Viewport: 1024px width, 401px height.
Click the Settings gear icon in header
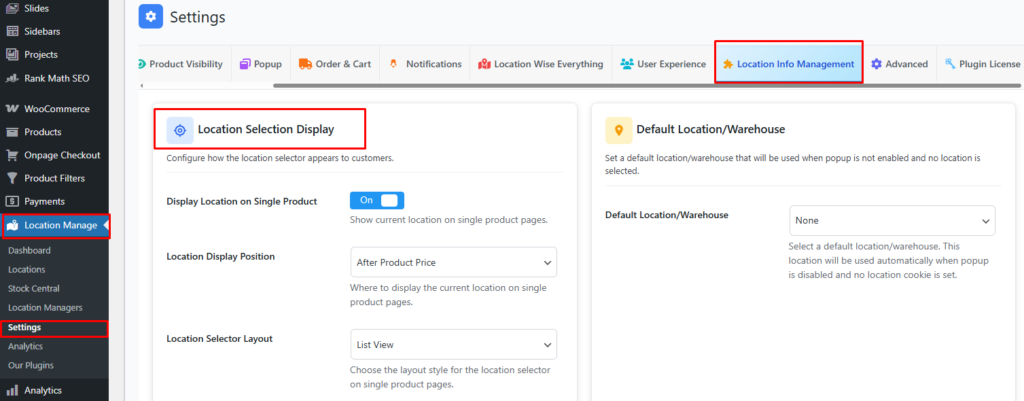pyautogui.click(x=152, y=17)
